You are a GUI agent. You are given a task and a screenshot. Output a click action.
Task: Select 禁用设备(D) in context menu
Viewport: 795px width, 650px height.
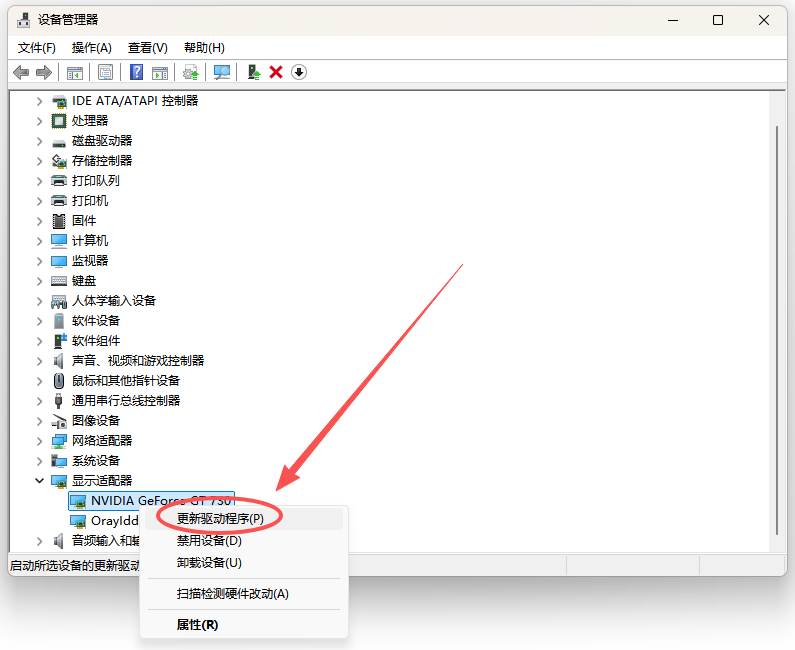coord(209,540)
